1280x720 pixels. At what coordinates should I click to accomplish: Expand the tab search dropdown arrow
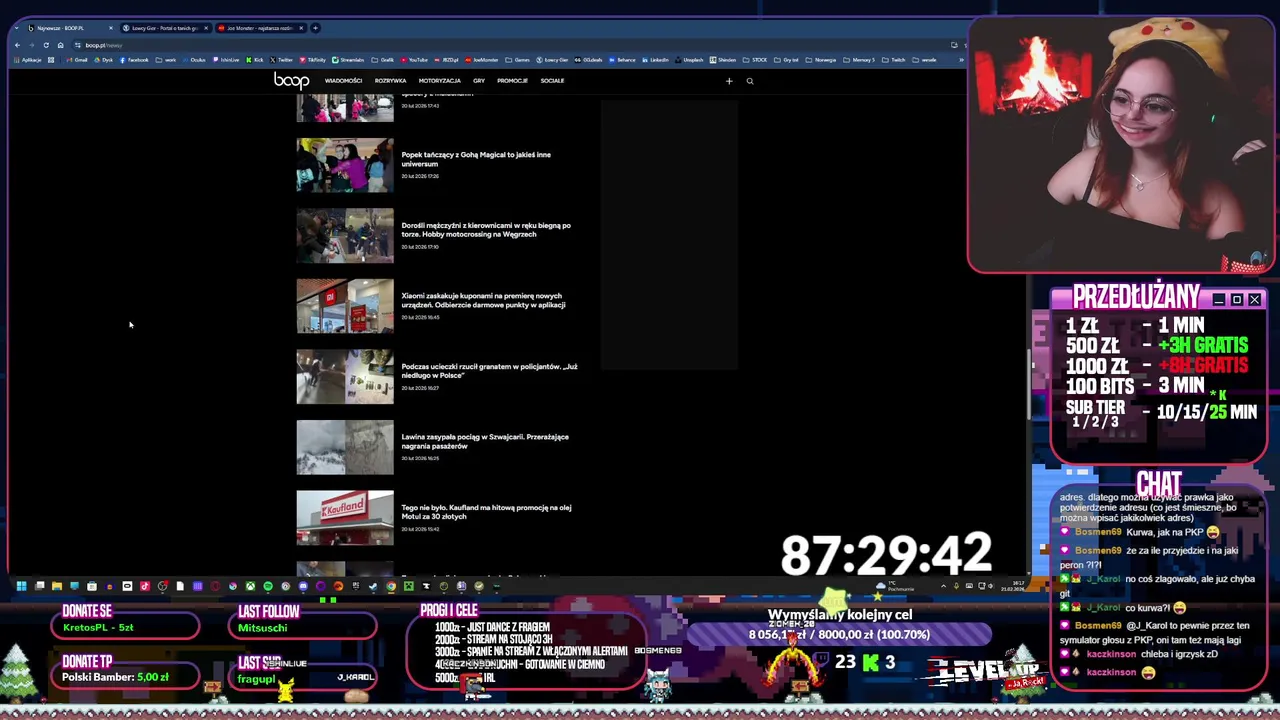(x=17, y=28)
